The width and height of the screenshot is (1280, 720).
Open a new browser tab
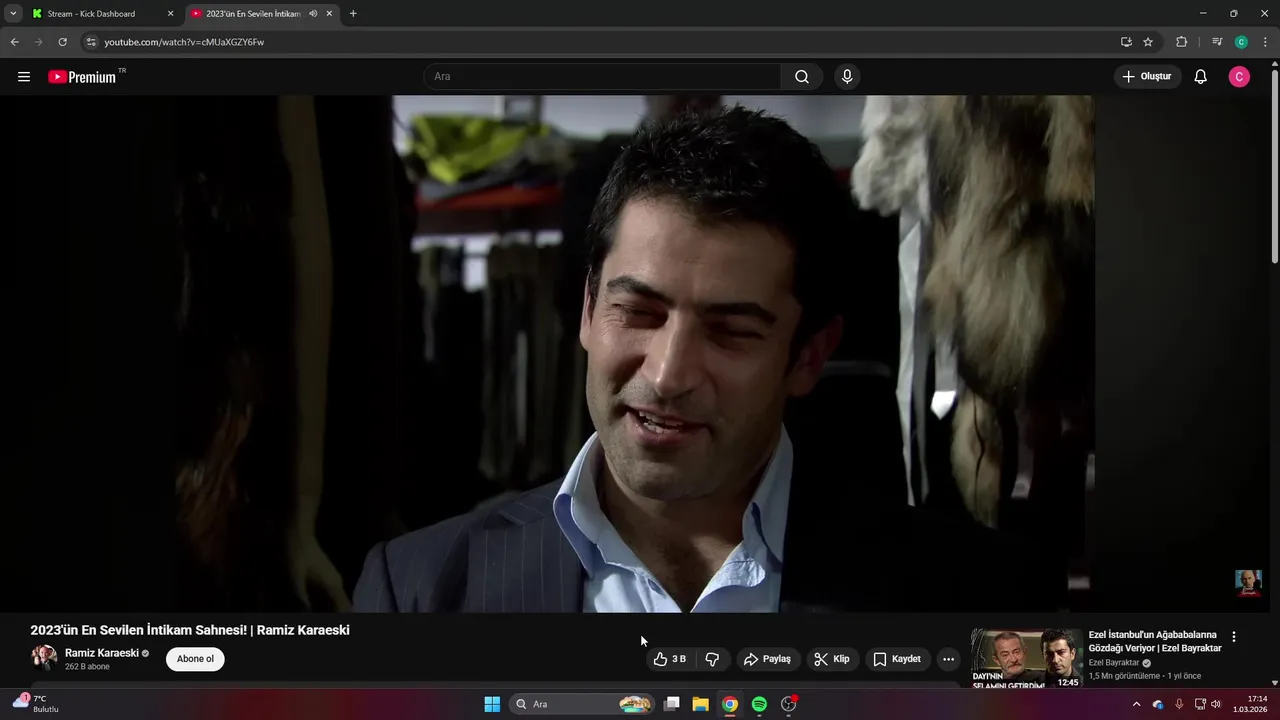click(x=353, y=14)
